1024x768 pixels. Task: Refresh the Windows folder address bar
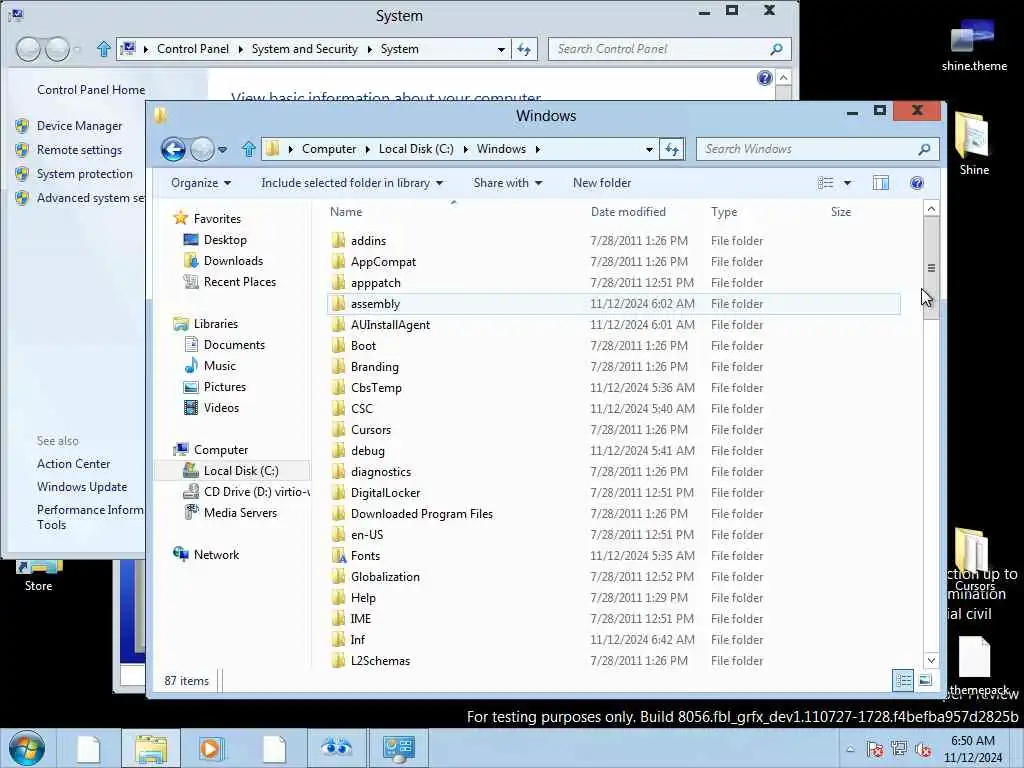pyautogui.click(x=672, y=150)
